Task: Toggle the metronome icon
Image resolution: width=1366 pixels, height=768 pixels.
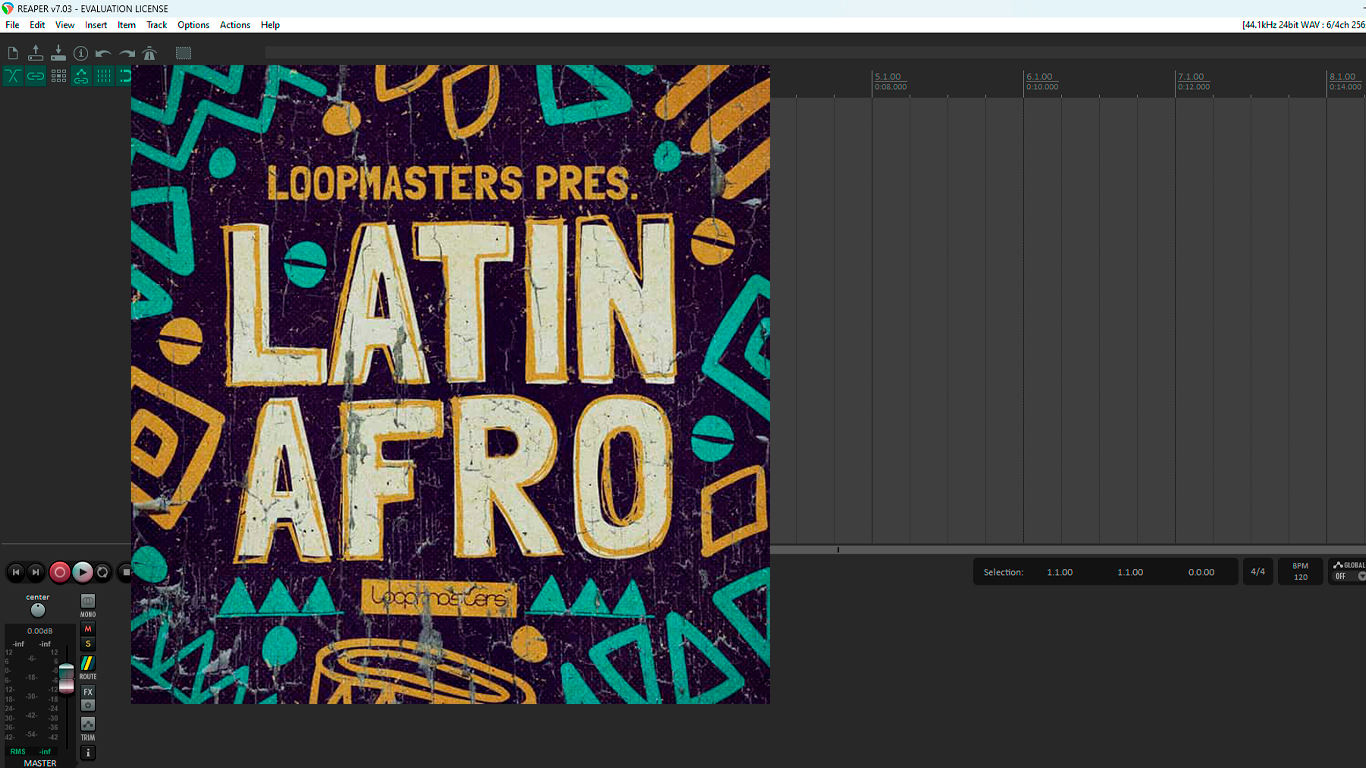Action: point(150,53)
